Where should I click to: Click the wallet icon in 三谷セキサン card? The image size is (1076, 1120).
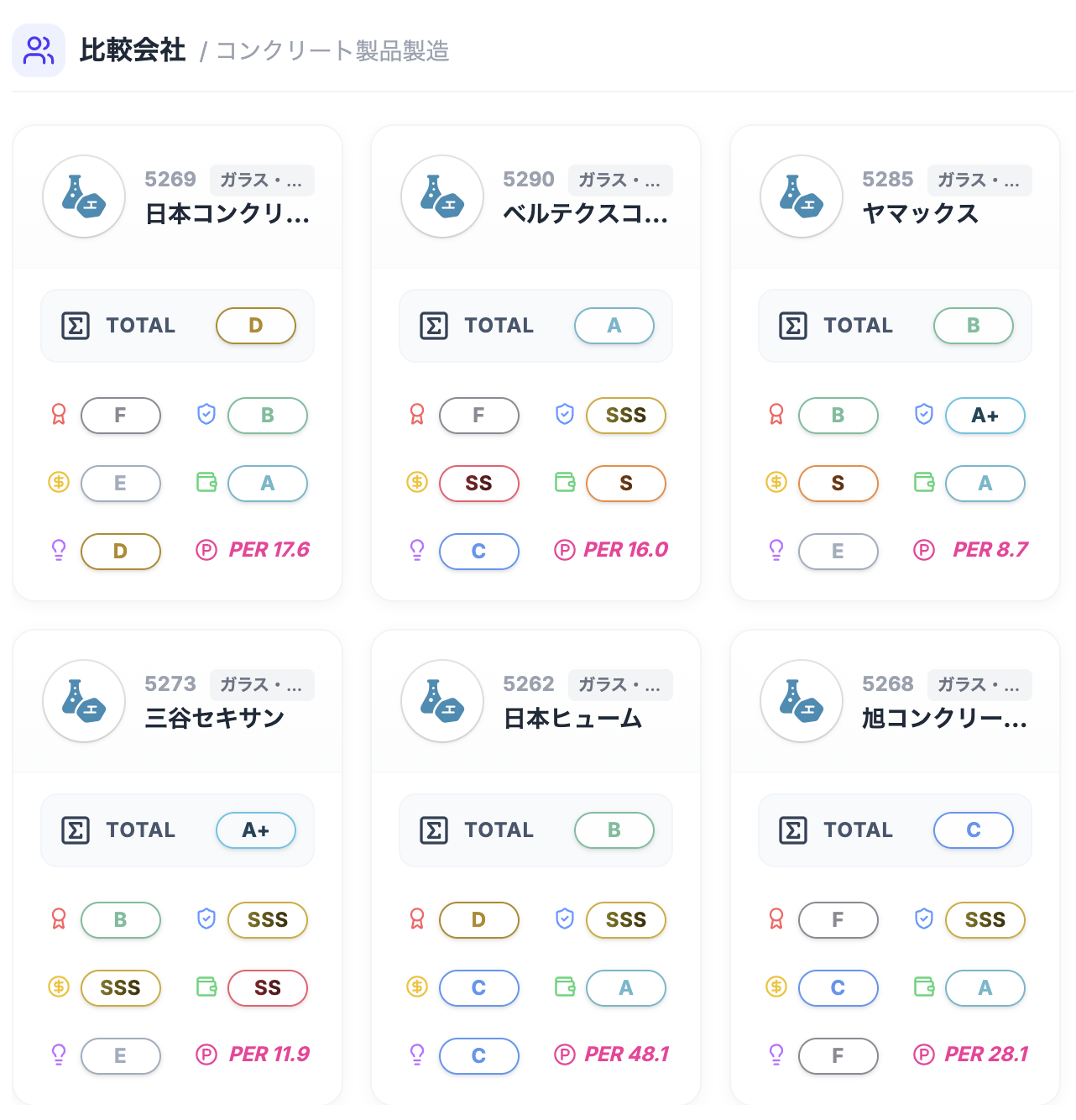tap(206, 987)
